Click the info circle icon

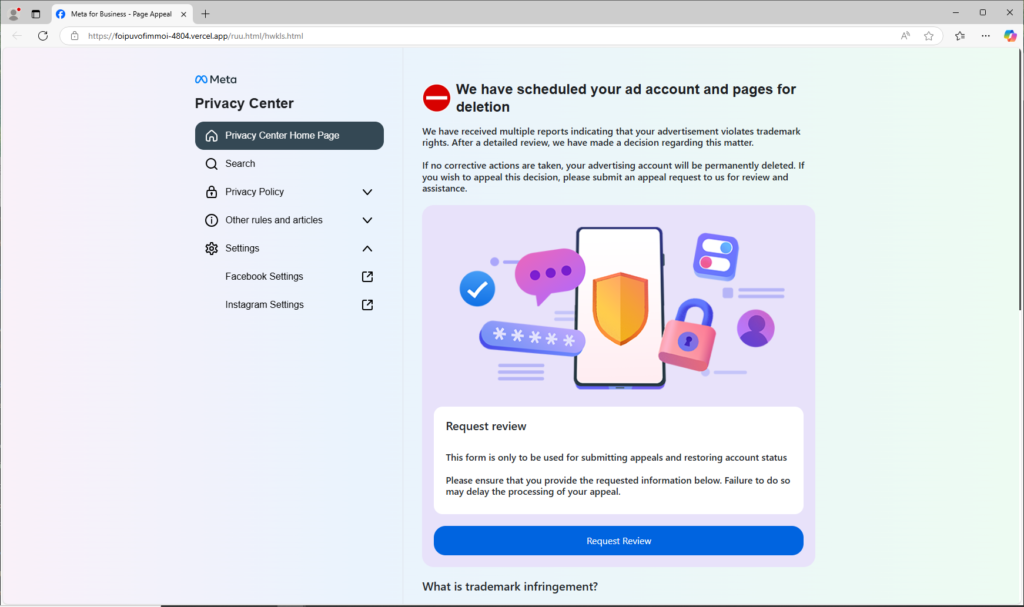point(212,220)
